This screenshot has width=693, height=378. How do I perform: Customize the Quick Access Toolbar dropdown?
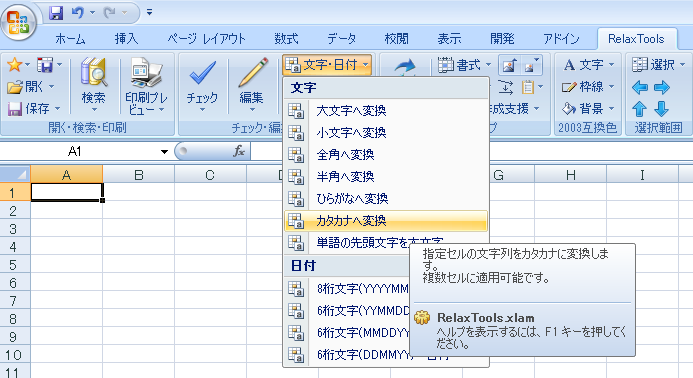click(x=149, y=12)
